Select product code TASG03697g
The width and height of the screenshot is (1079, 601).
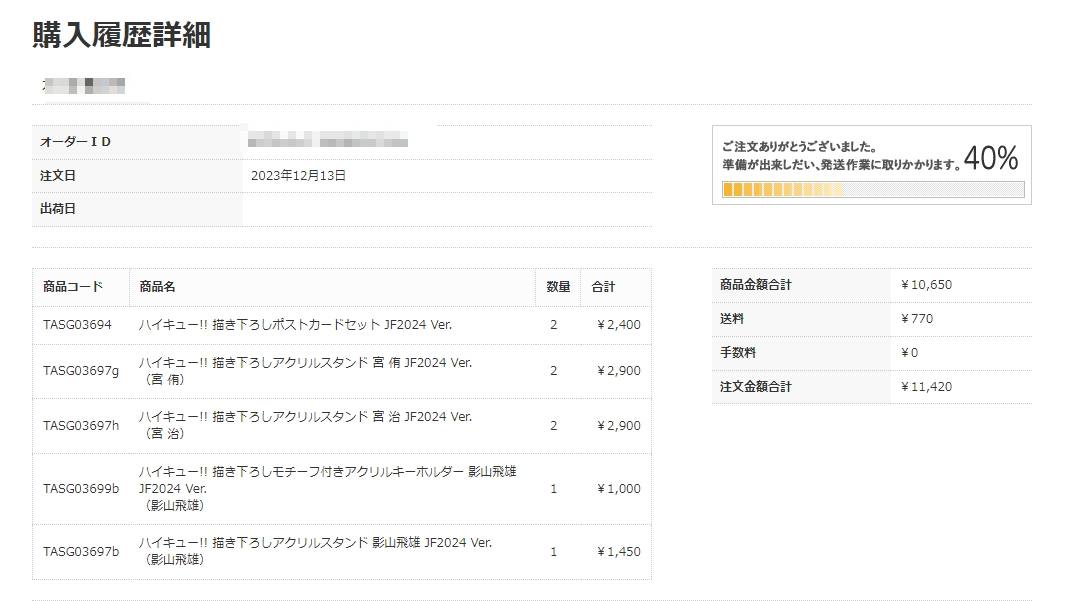coord(81,370)
